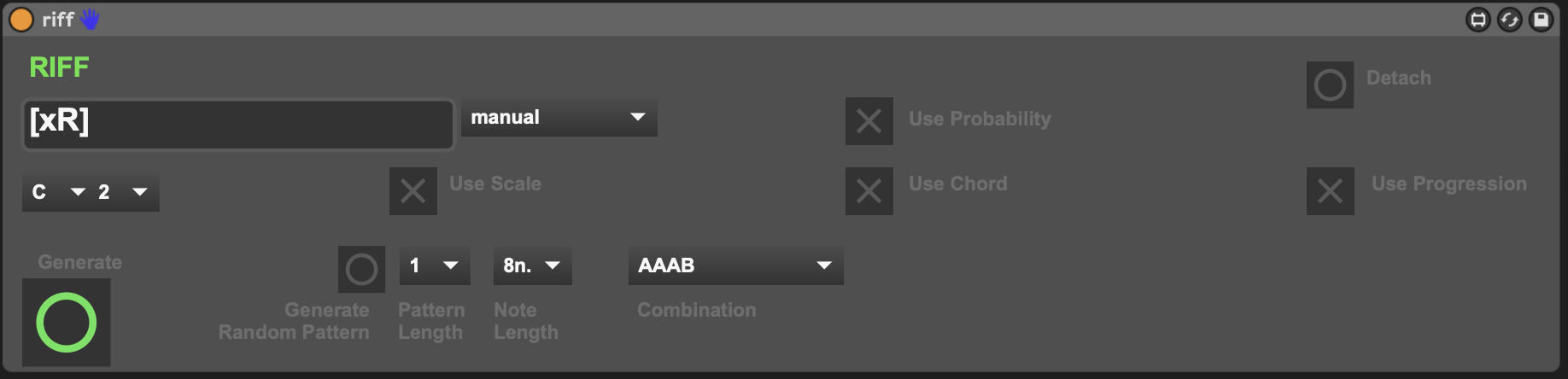
Task: Click the [xR] pattern text field
Action: tap(238, 124)
